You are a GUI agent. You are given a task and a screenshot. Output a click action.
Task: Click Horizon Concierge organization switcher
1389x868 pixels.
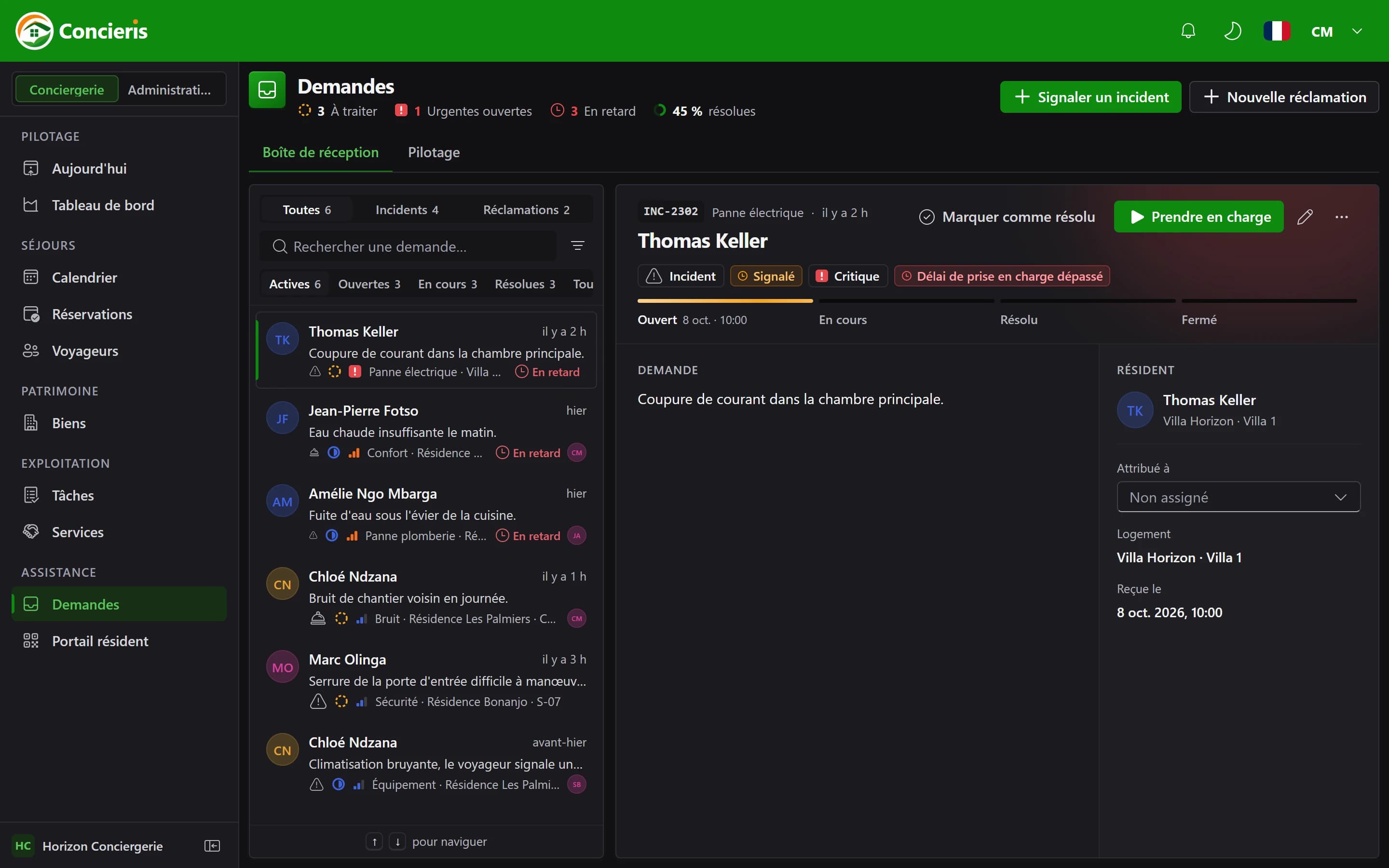[88, 846]
